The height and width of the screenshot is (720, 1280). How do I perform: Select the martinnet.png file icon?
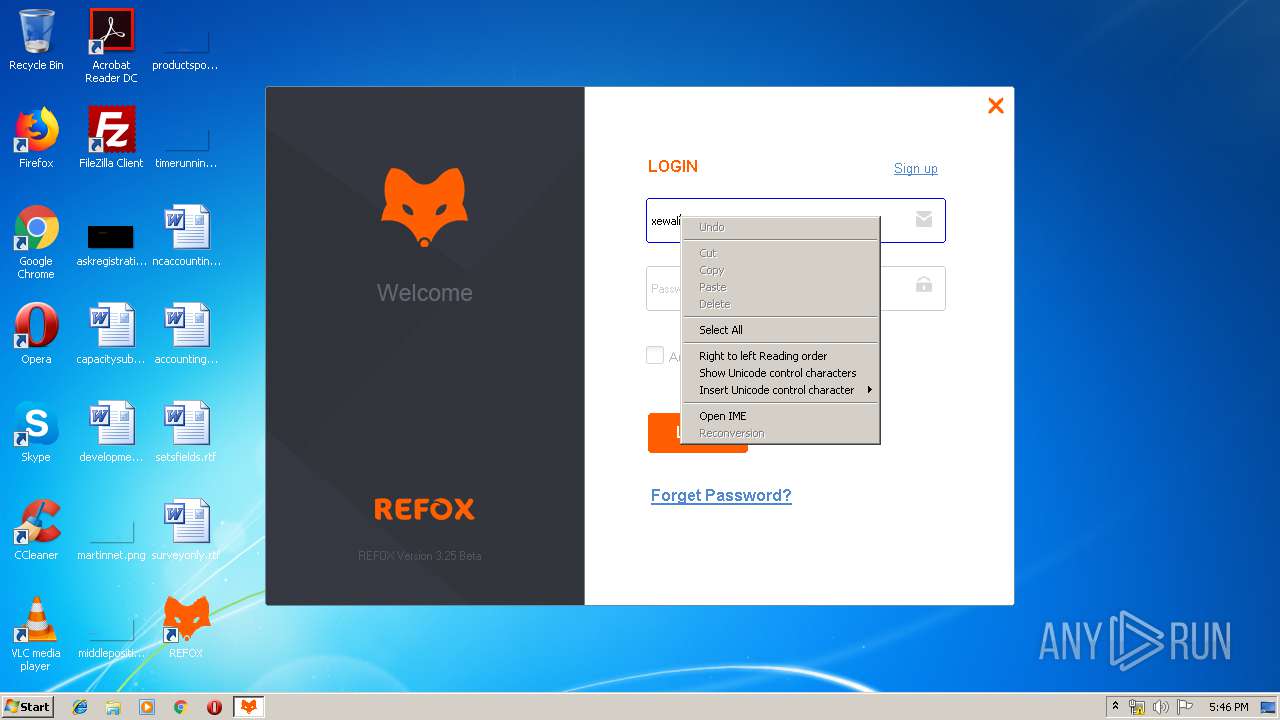[x=111, y=541]
